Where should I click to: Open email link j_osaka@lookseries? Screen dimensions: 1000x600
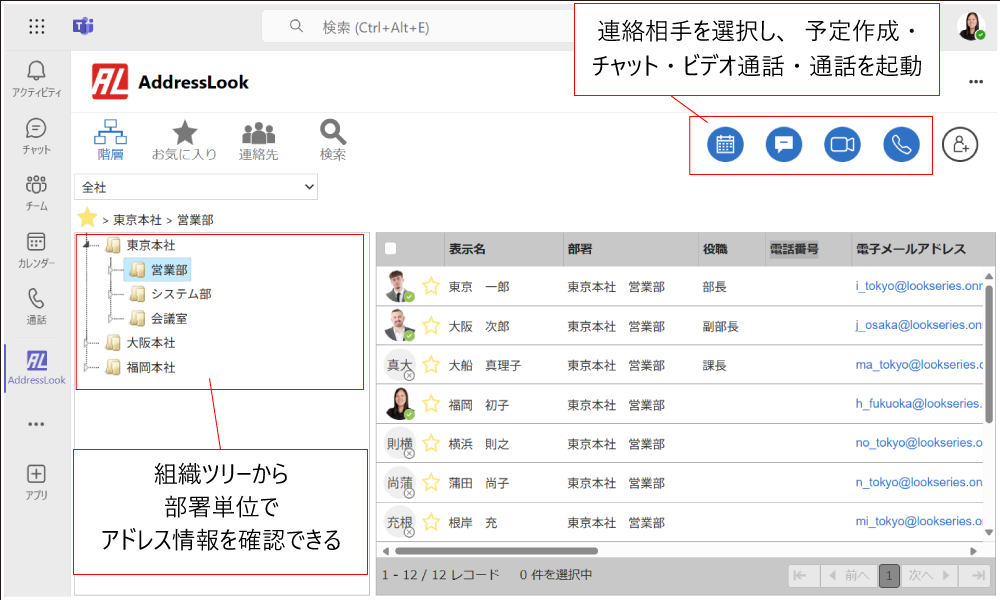tap(919, 325)
